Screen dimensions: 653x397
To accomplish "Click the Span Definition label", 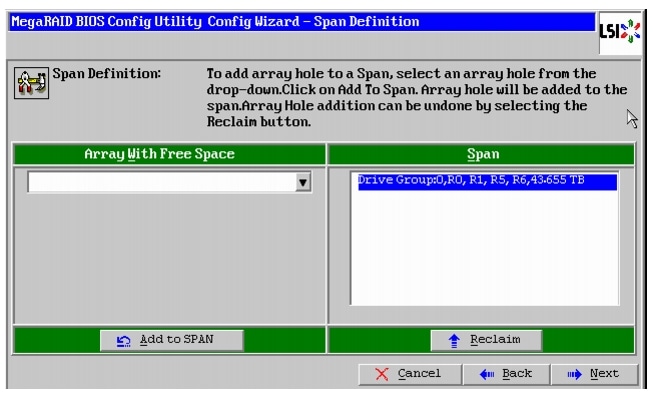I will [107, 74].
